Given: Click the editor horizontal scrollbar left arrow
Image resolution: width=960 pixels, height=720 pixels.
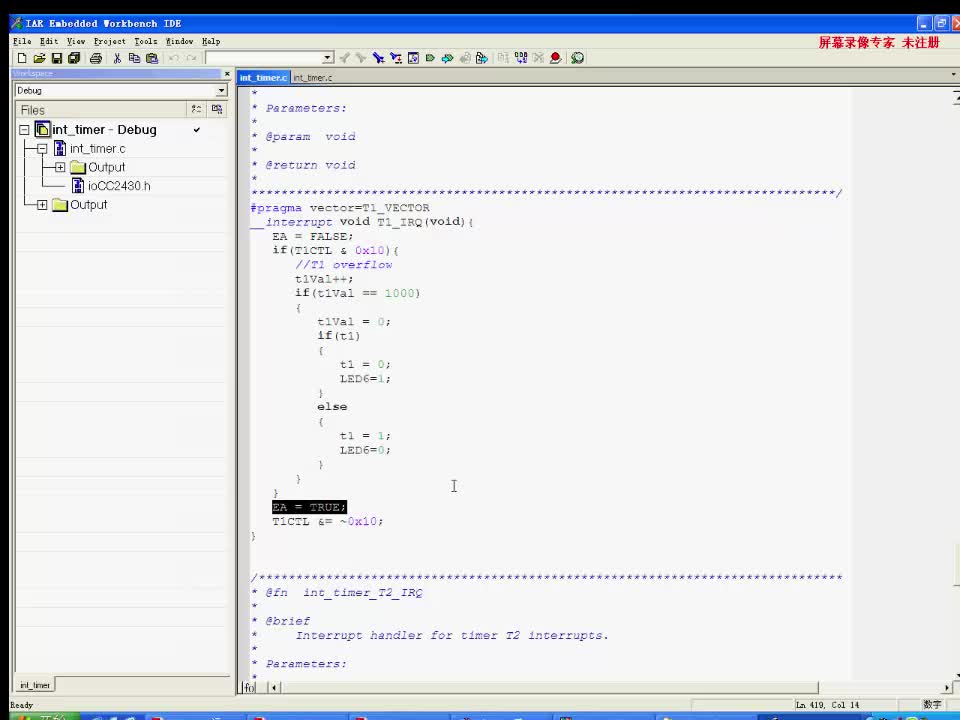Looking at the screenshot, I should tap(274, 688).
